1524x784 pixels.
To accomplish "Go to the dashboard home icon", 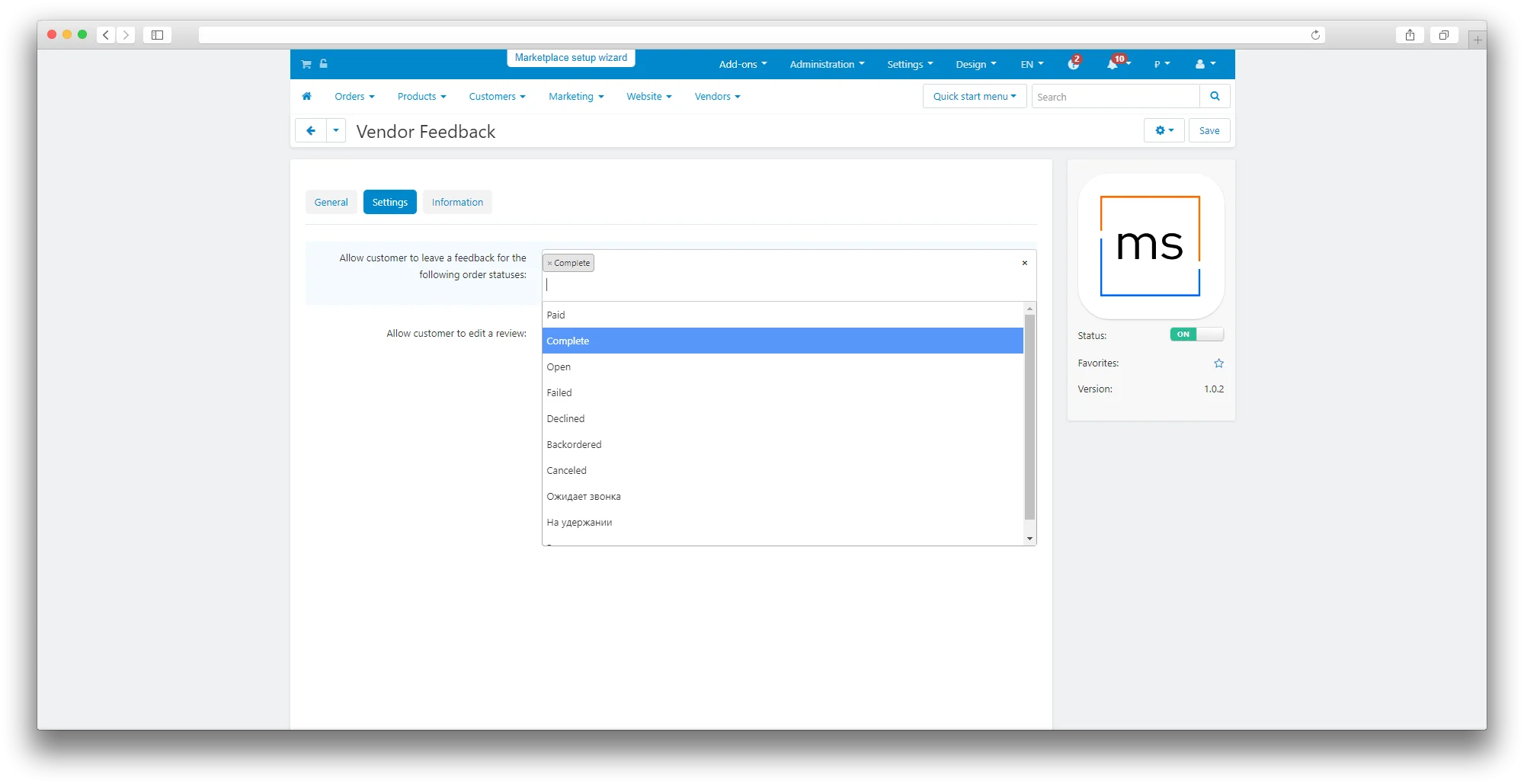I will [x=306, y=96].
